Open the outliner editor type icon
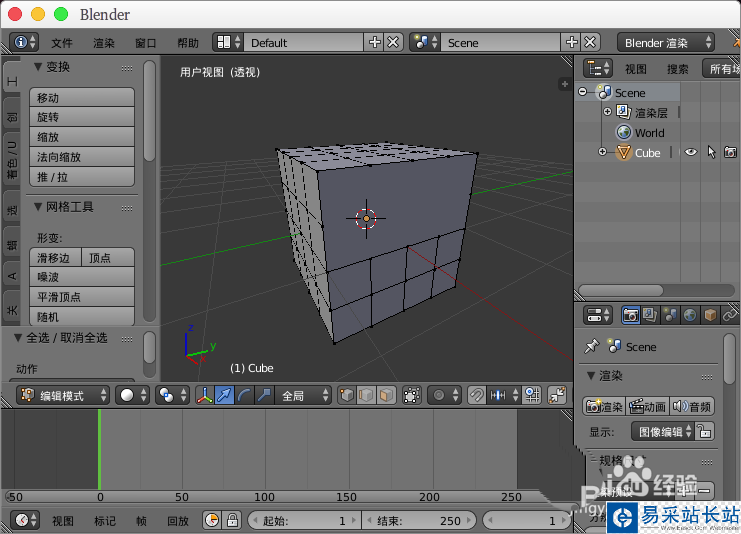This screenshot has height=534, width=741. 598,69
